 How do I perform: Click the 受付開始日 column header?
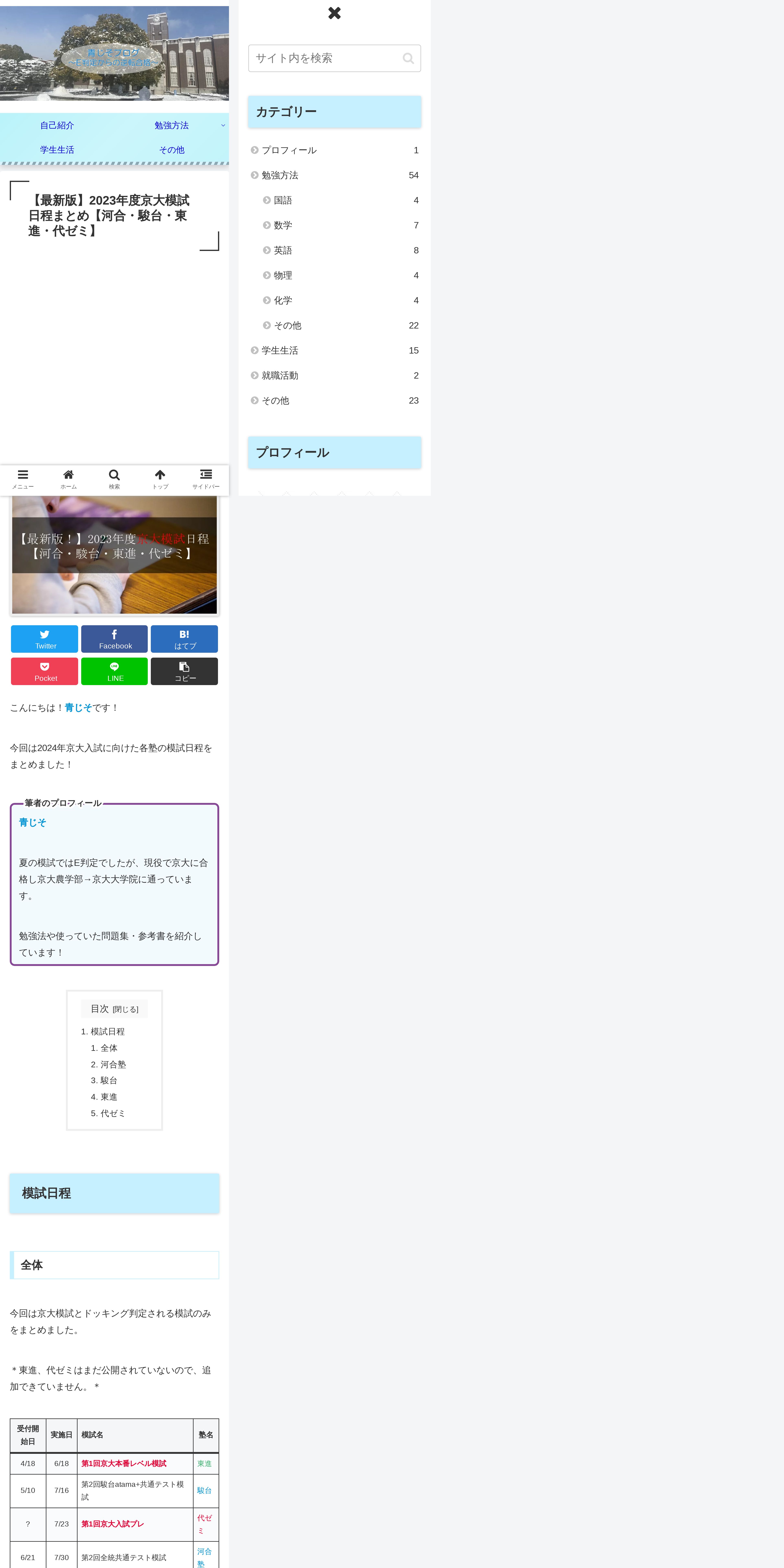(x=28, y=1435)
